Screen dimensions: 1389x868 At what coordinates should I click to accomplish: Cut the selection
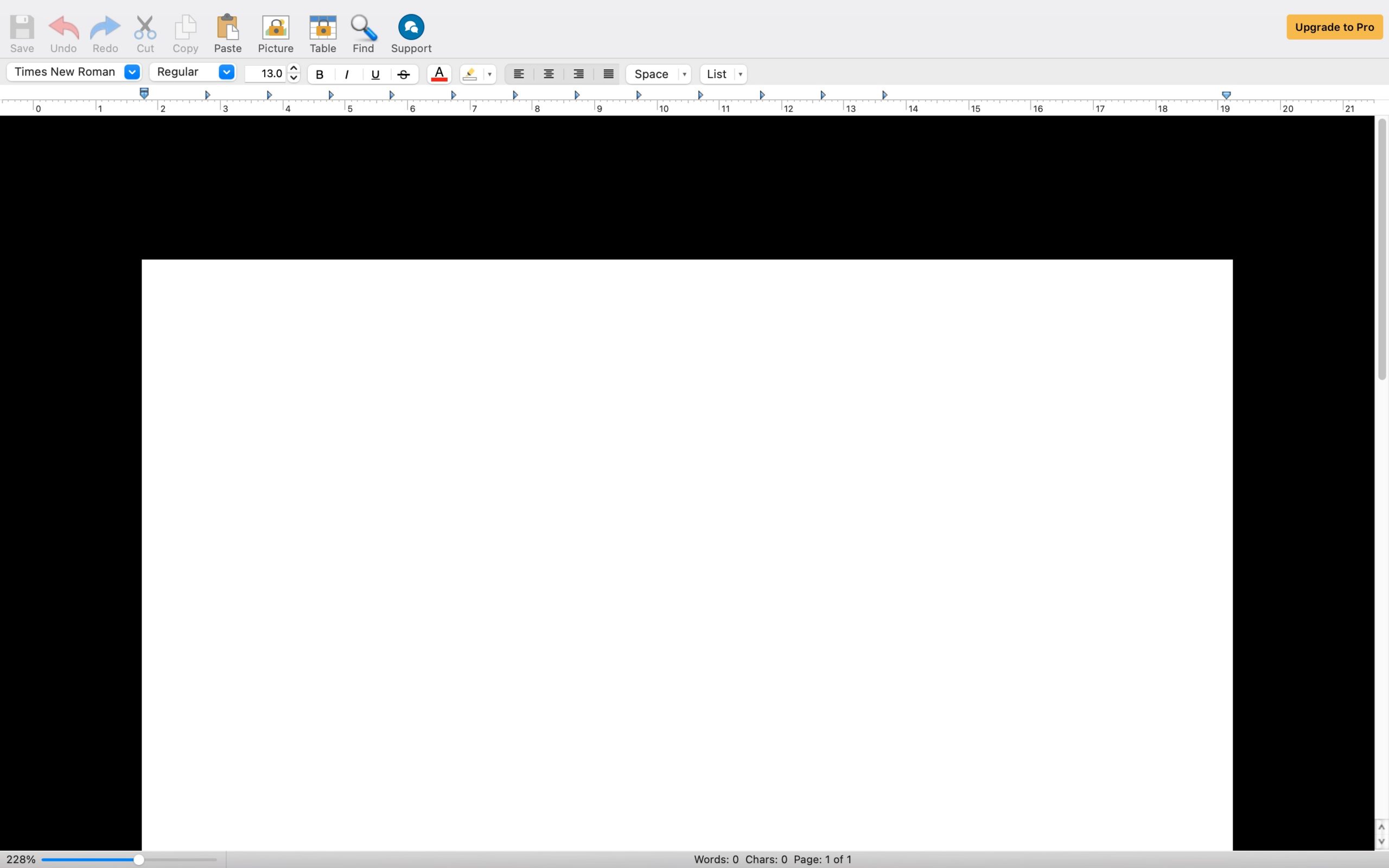[x=145, y=33]
